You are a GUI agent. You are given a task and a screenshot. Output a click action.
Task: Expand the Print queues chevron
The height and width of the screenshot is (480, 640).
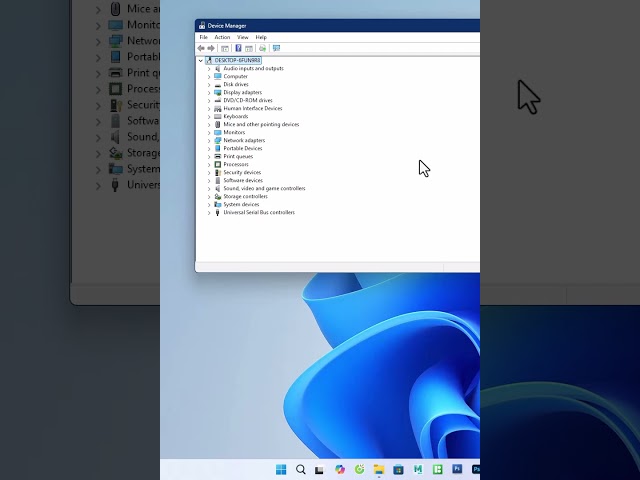coord(209,156)
